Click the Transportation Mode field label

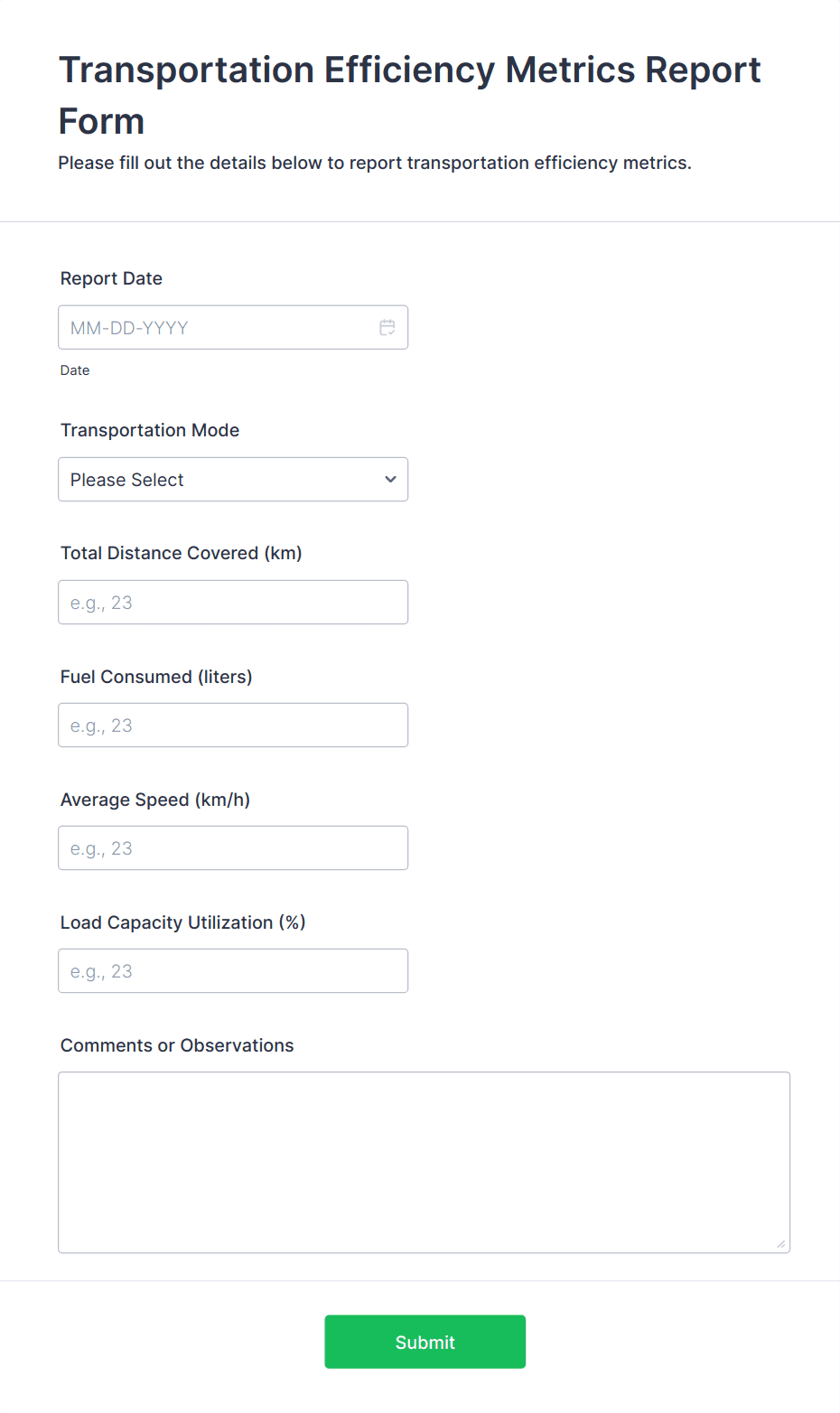150,430
